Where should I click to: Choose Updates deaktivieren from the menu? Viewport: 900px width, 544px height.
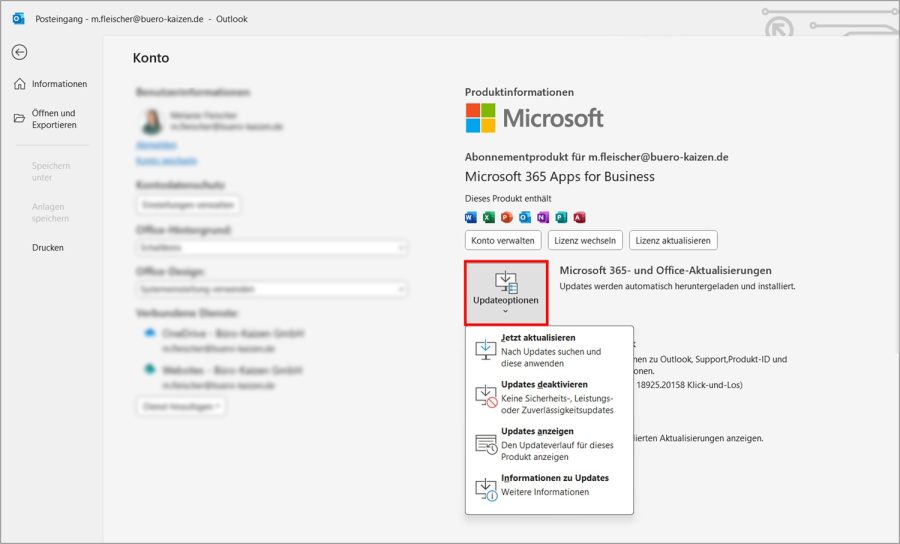[549, 397]
